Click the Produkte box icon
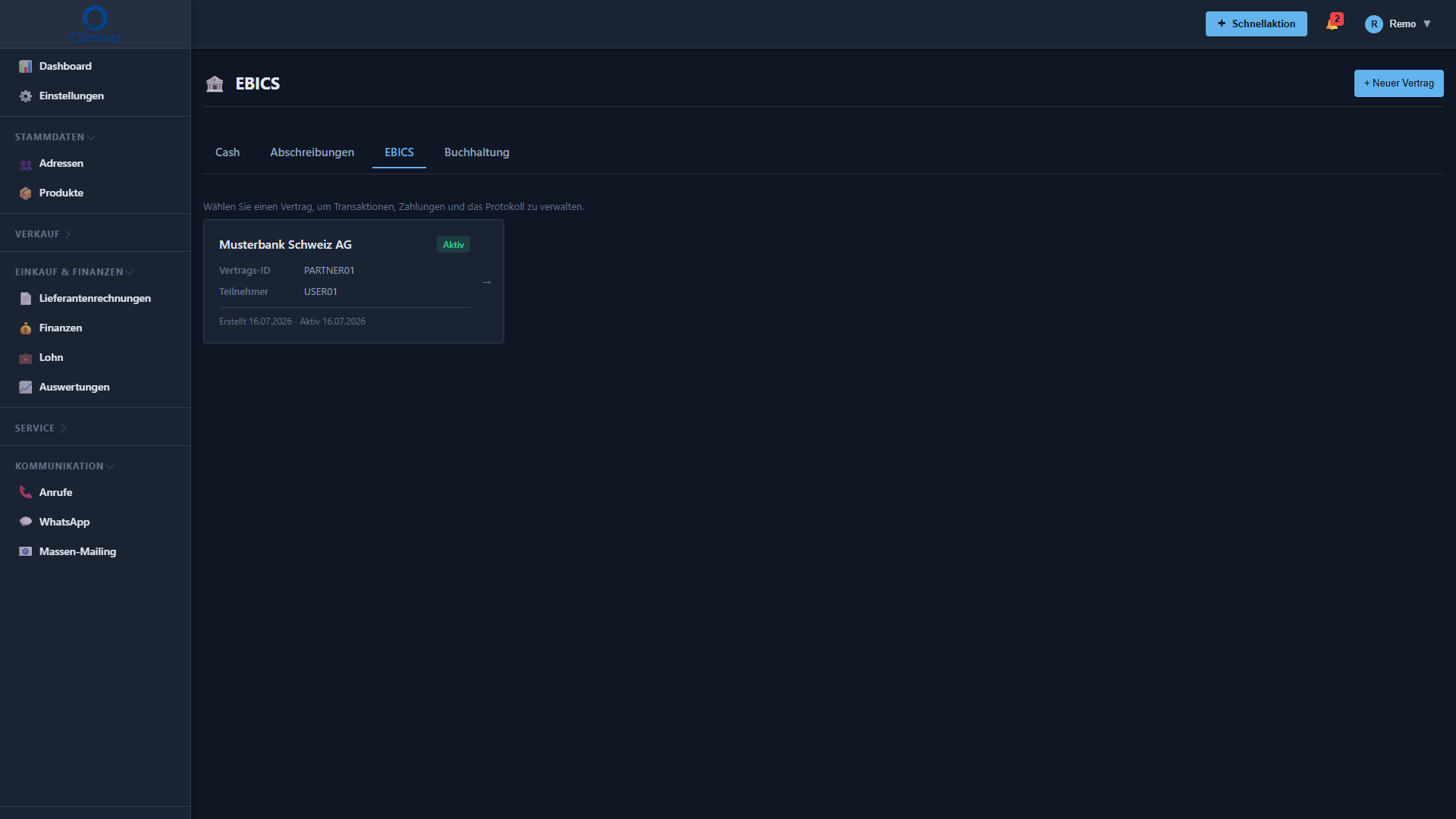 [26, 193]
